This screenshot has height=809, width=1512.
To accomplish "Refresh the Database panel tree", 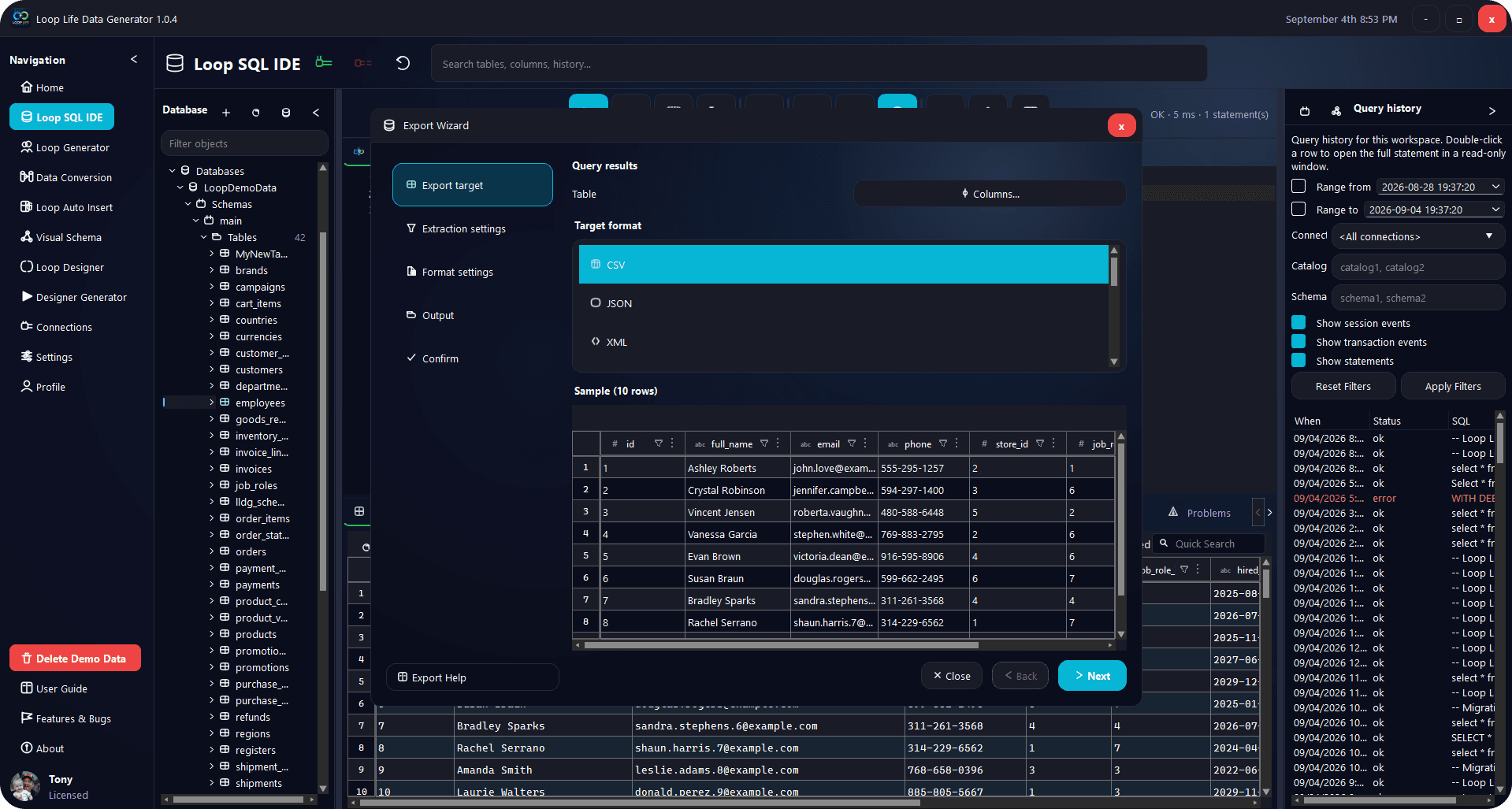I will click(x=255, y=113).
